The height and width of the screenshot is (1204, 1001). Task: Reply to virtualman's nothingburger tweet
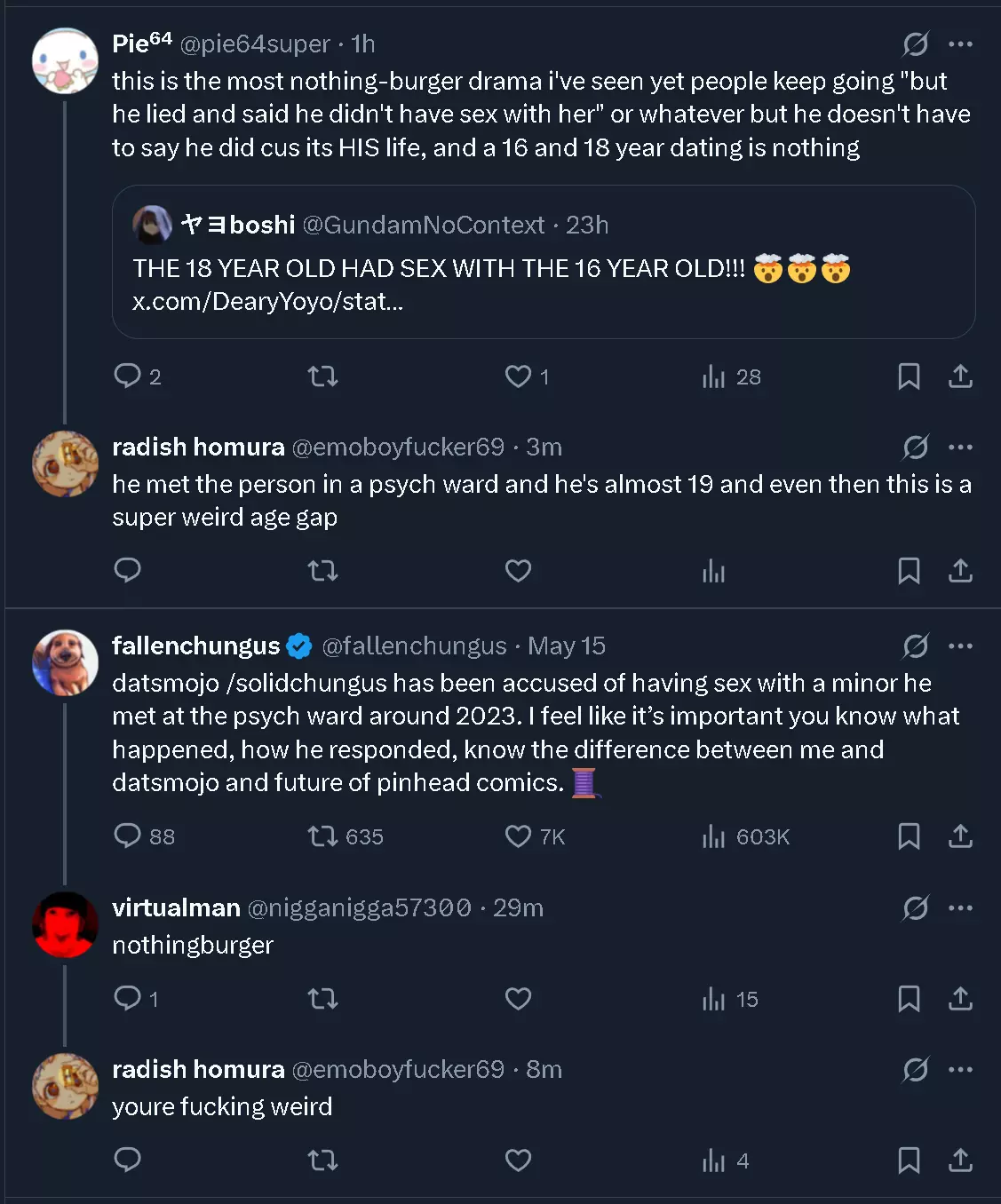coord(136,999)
